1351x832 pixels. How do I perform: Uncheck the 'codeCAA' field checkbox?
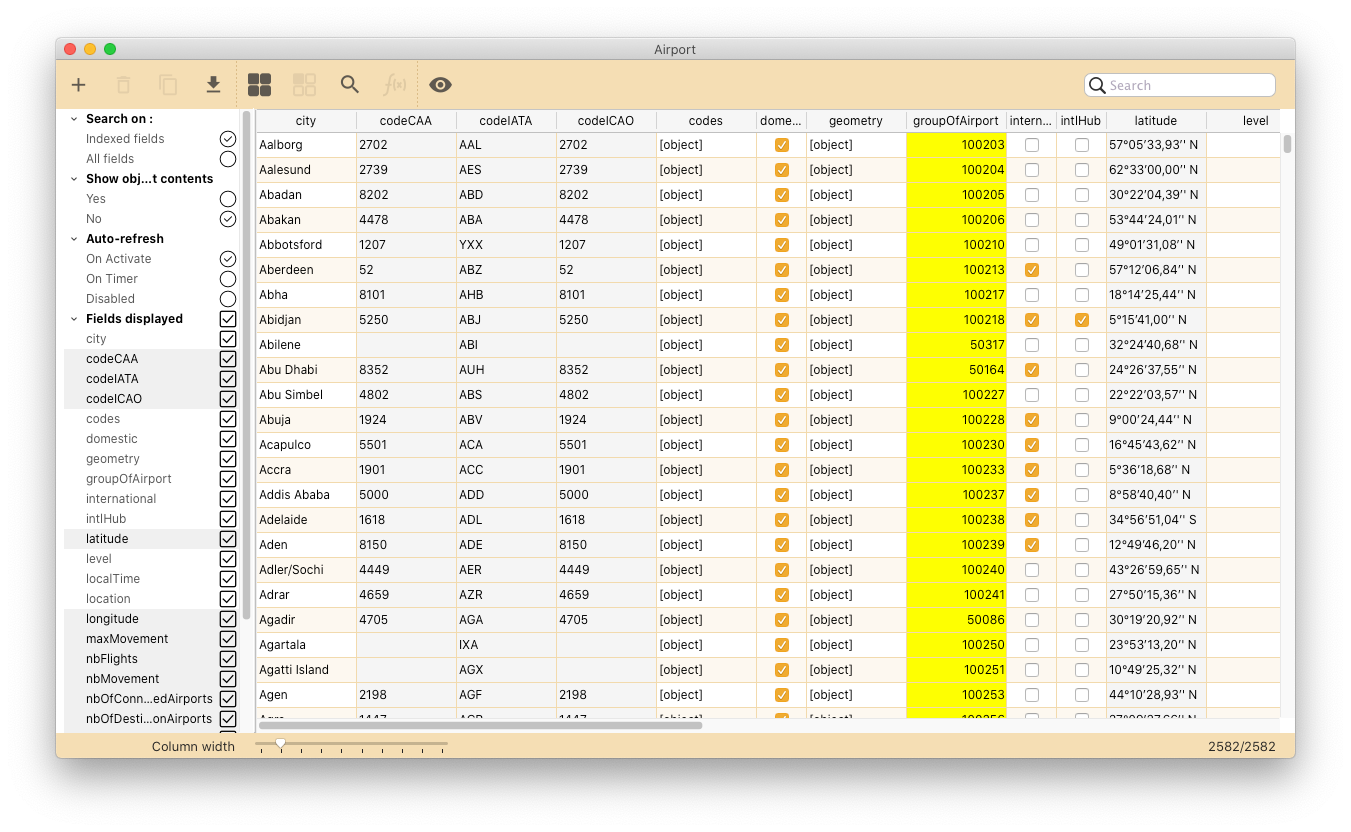pos(228,359)
